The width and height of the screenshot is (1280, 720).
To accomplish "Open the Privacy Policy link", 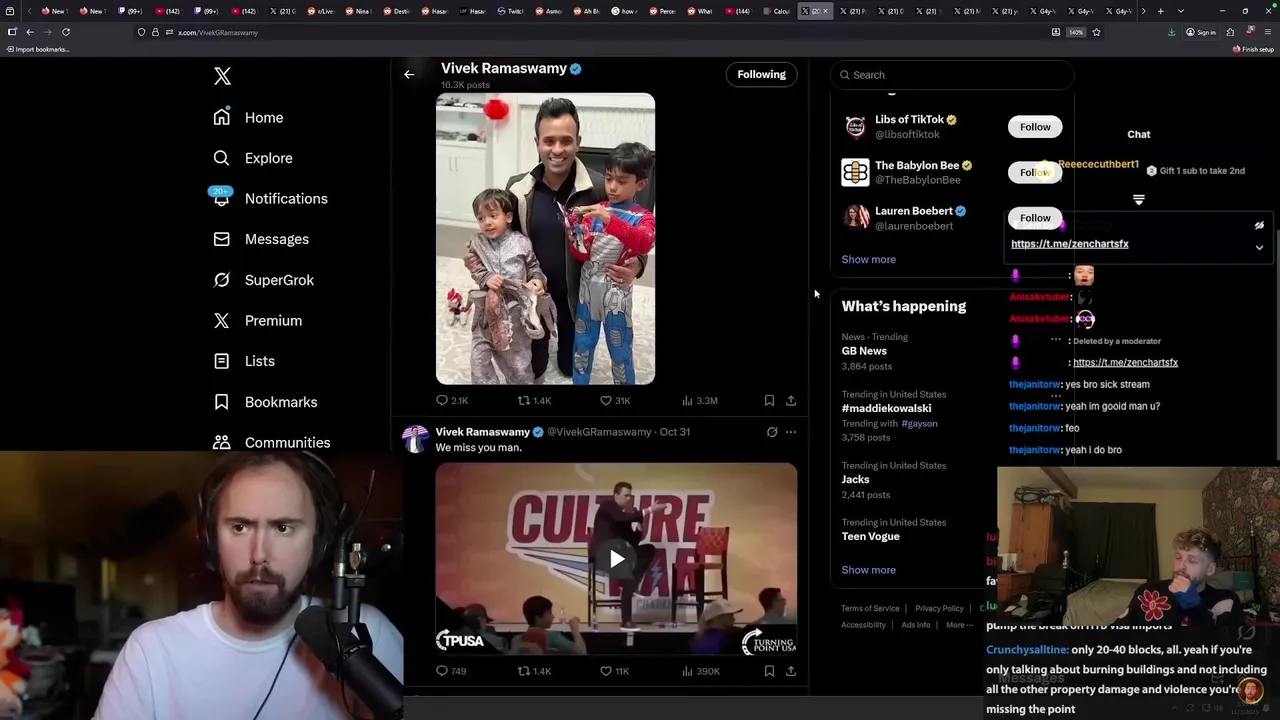I will click(939, 608).
